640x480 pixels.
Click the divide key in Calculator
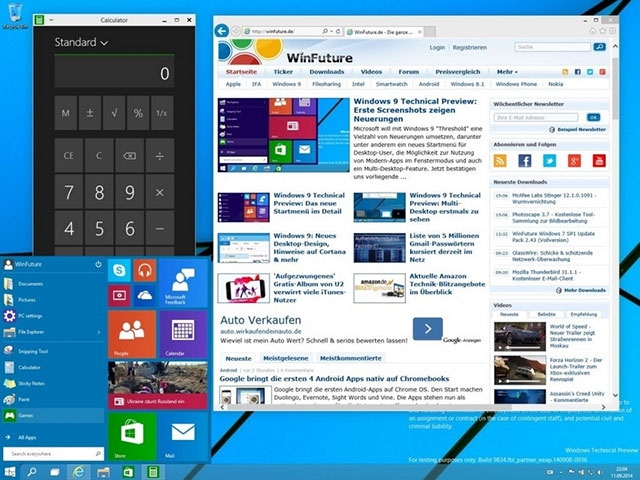coord(160,156)
